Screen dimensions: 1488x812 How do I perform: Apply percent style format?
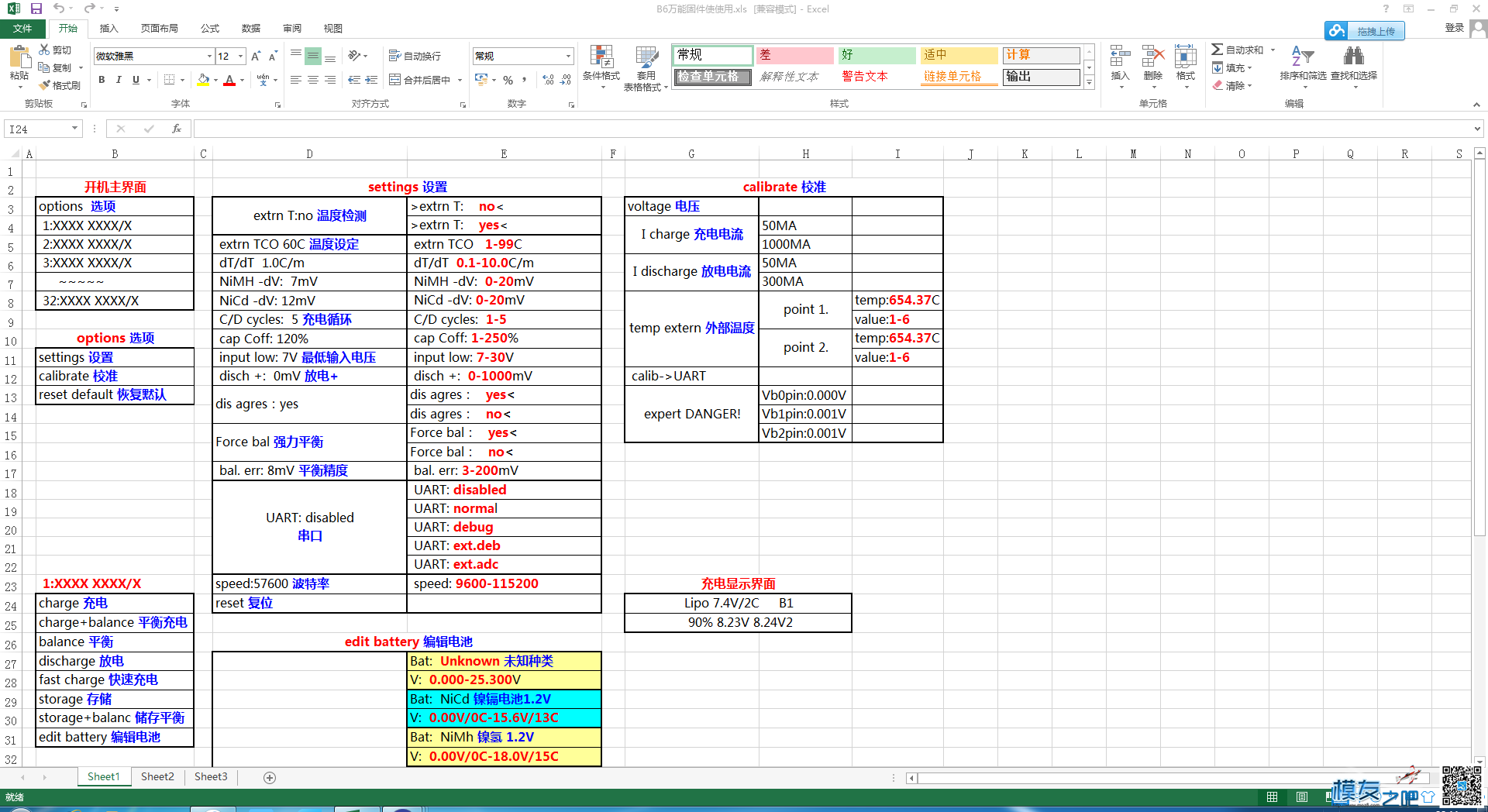(508, 80)
